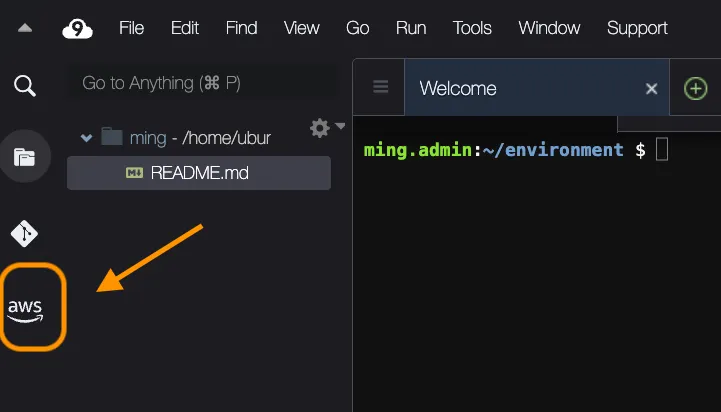Add new tab with plus icon

[695, 88]
